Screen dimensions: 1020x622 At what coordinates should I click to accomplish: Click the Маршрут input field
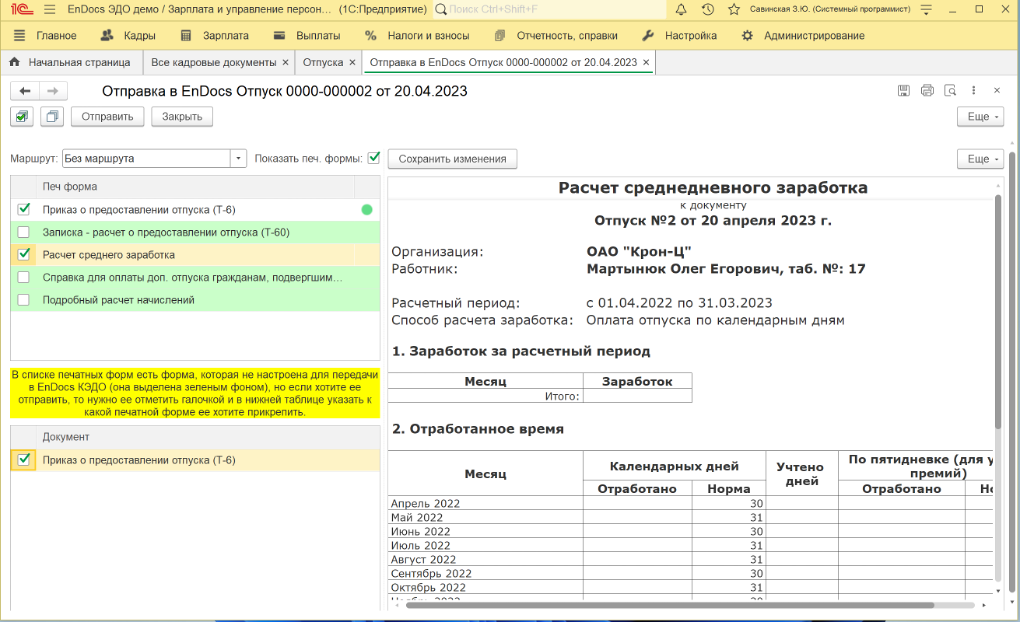coord(146,158)
